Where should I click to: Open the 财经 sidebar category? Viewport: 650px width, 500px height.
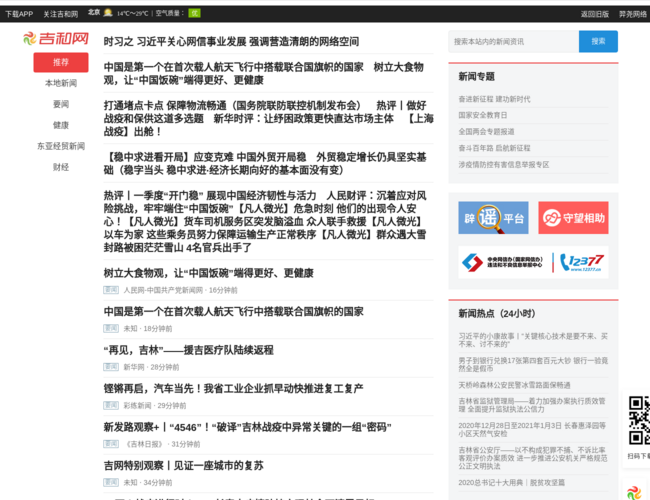coord(61,167)
